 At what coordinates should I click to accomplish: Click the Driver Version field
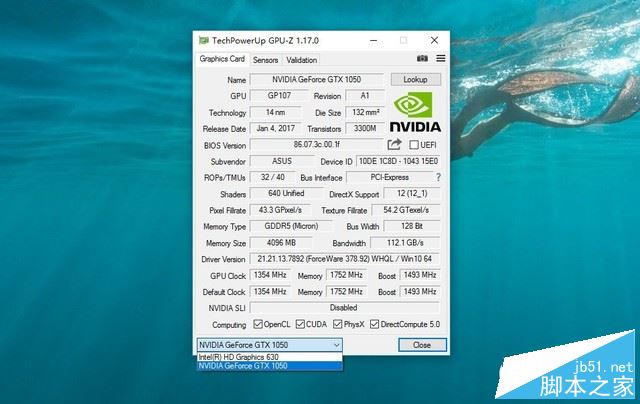344,259
